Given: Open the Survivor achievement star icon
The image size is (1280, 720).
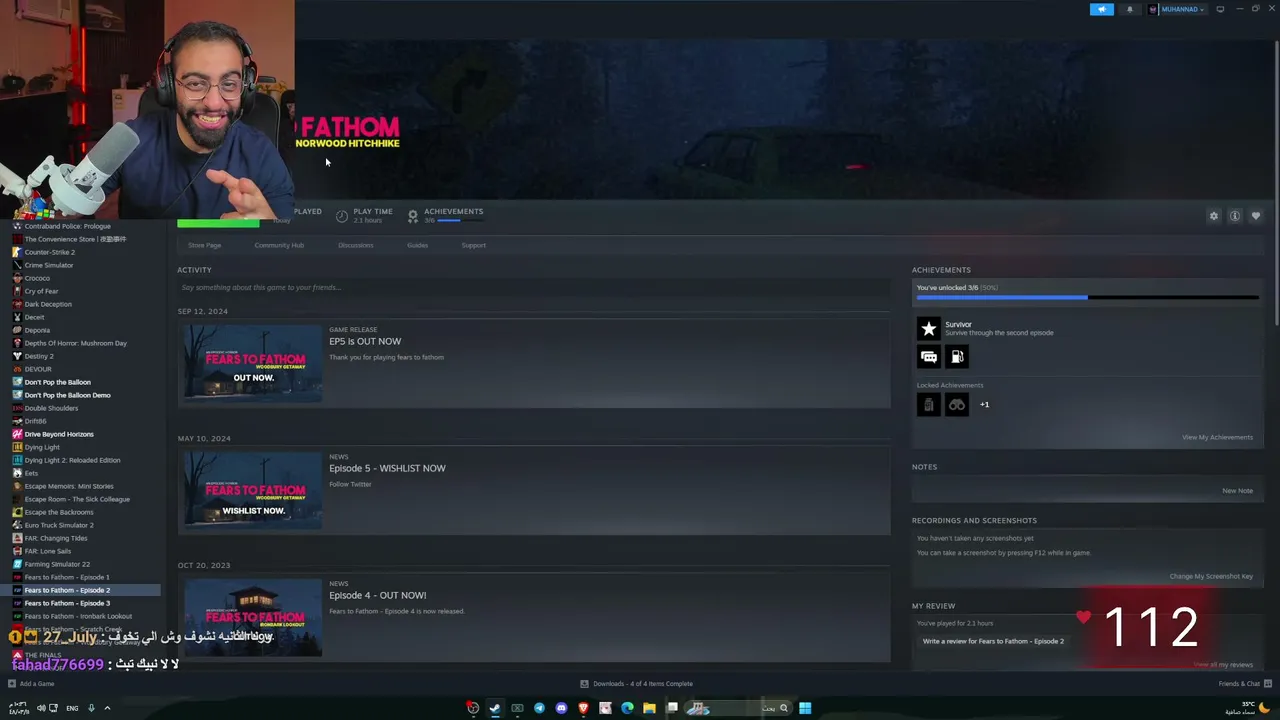Looking at the screenshot, I should tap(929, 328).
